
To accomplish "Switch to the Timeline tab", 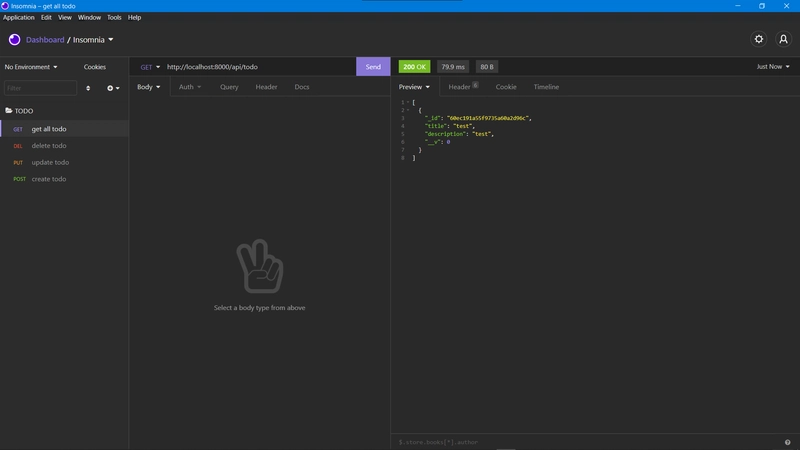I will pyautogui.click(x=546, y=87).
